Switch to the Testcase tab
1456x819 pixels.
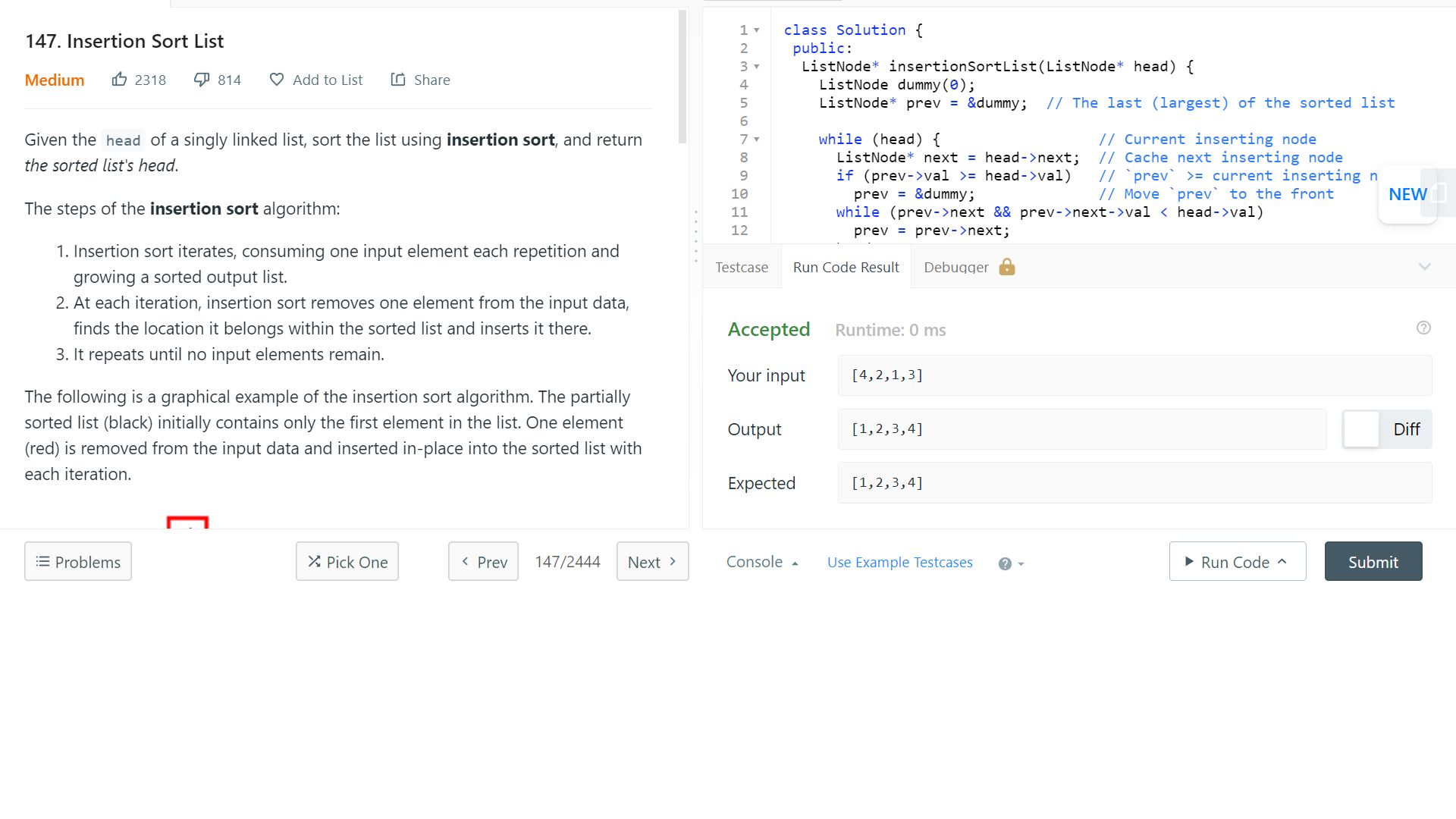point(742,267)
